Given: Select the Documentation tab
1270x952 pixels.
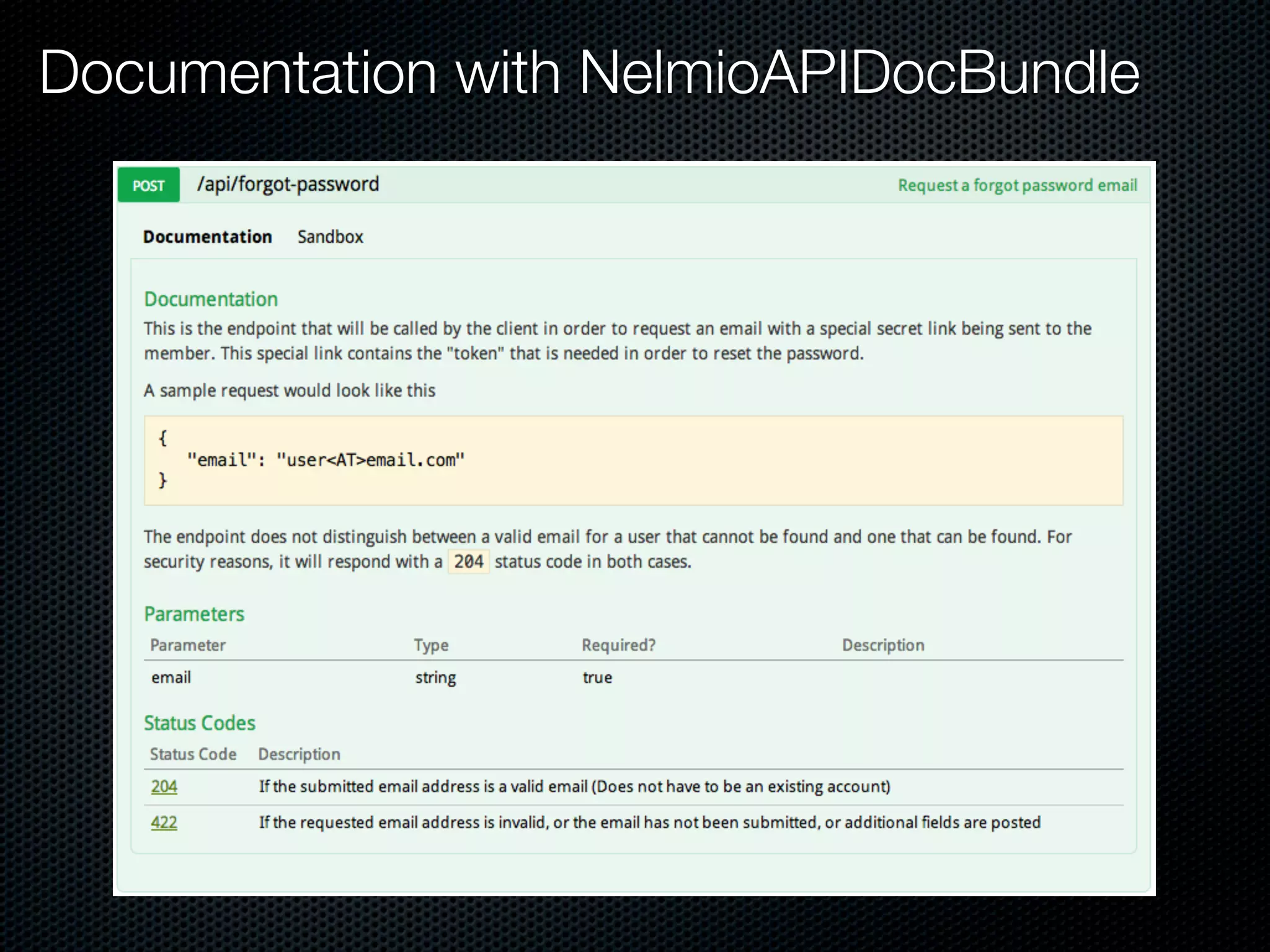Looking at the screenshot, I should tap(207, 237).
